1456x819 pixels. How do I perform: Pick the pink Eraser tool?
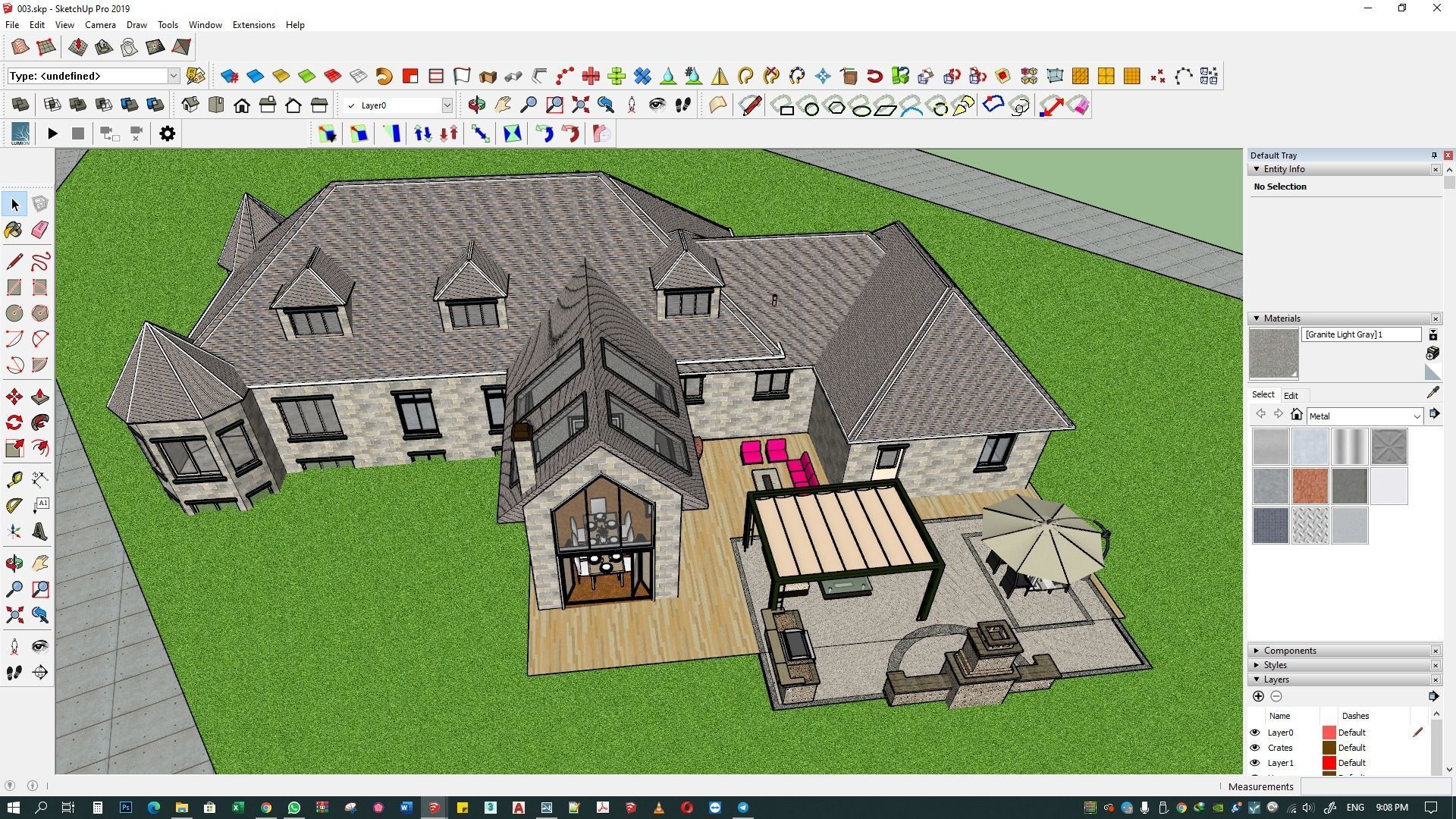click(x=40, y=230)
